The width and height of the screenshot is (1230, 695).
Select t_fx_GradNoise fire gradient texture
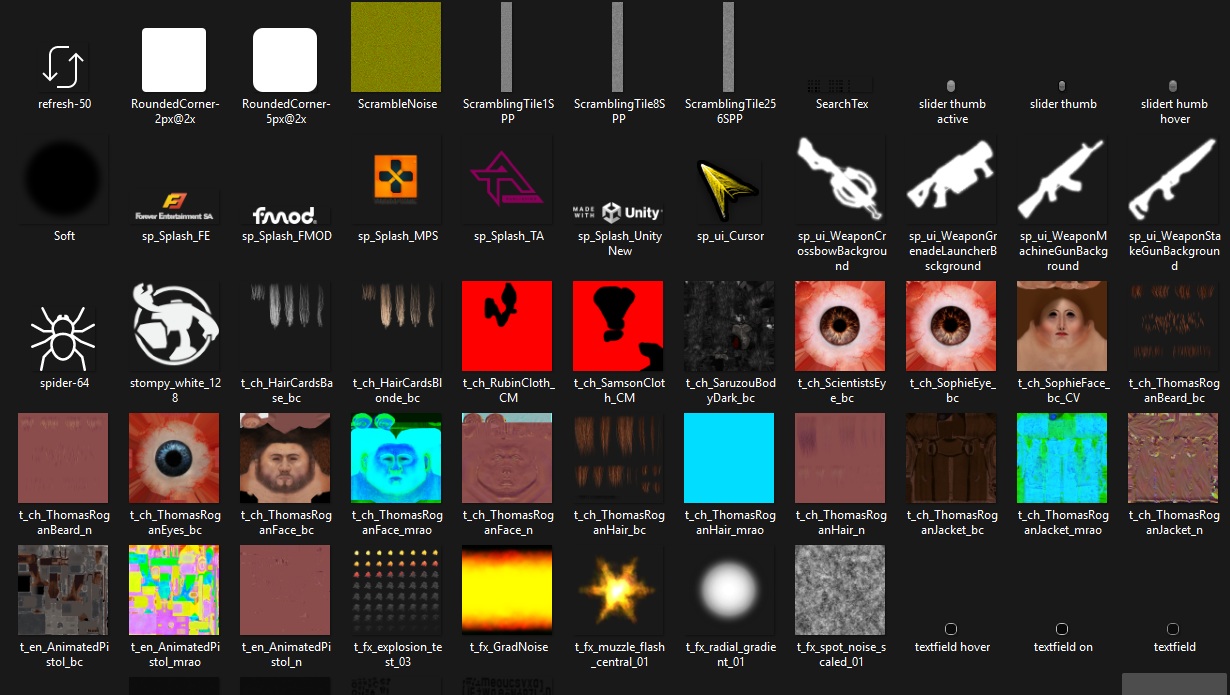(x=507, y=590)
